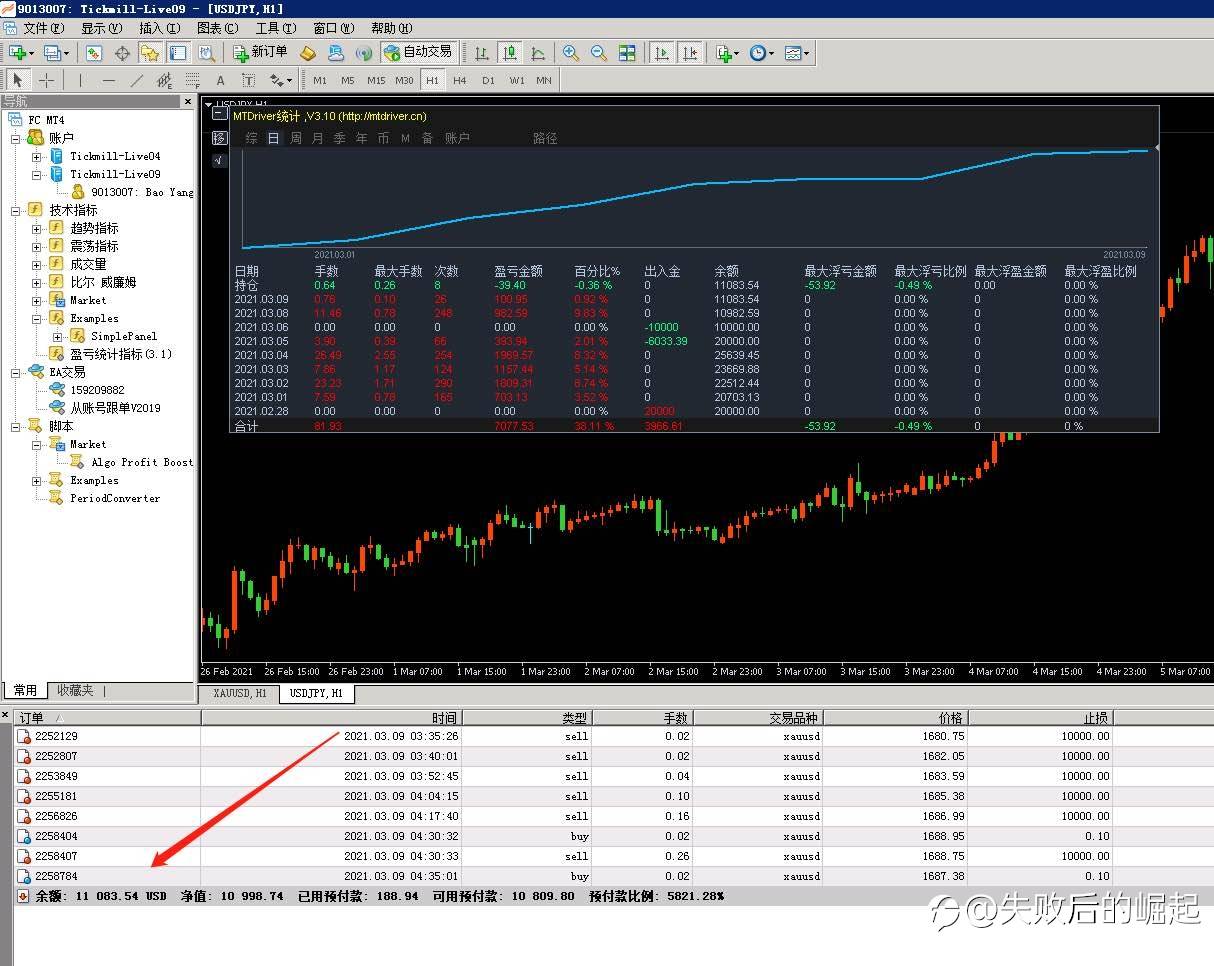Open the Profiles toolbar icon
This screenshot has height=966, width=1214.
pyautogui.click(x=56, y=53)
